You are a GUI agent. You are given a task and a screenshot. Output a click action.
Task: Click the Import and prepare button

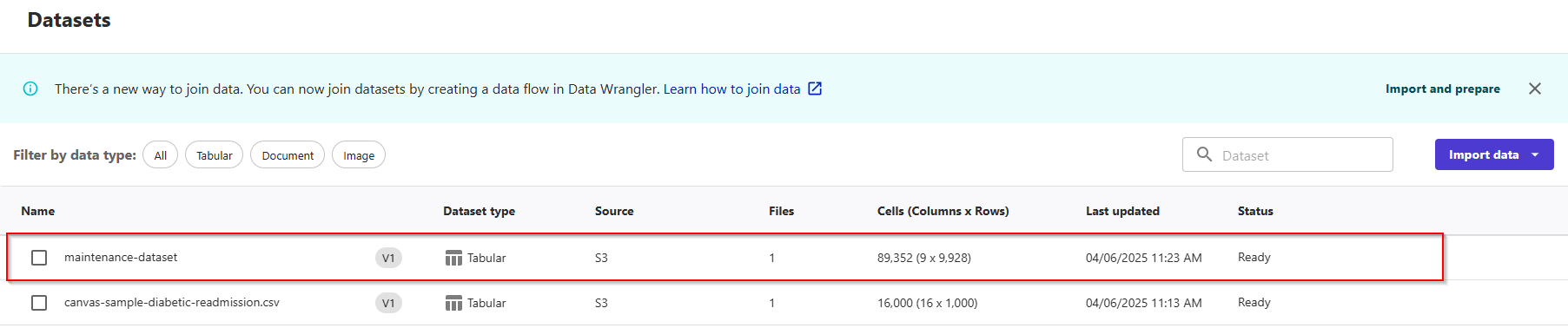(1442, 89)
